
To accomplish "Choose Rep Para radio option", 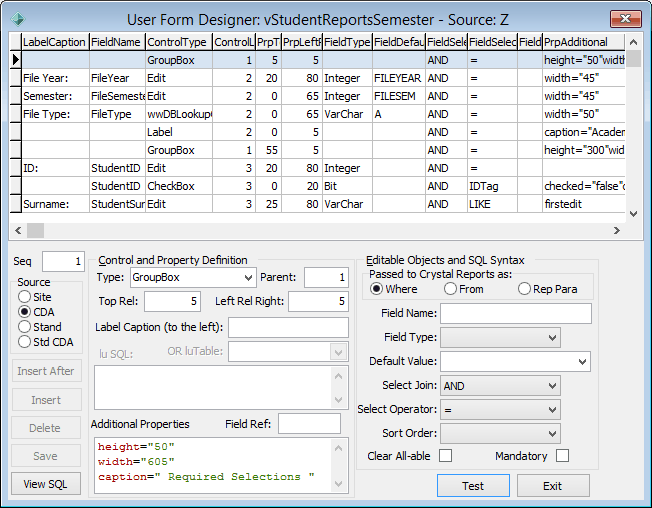I will pos(524,289).
